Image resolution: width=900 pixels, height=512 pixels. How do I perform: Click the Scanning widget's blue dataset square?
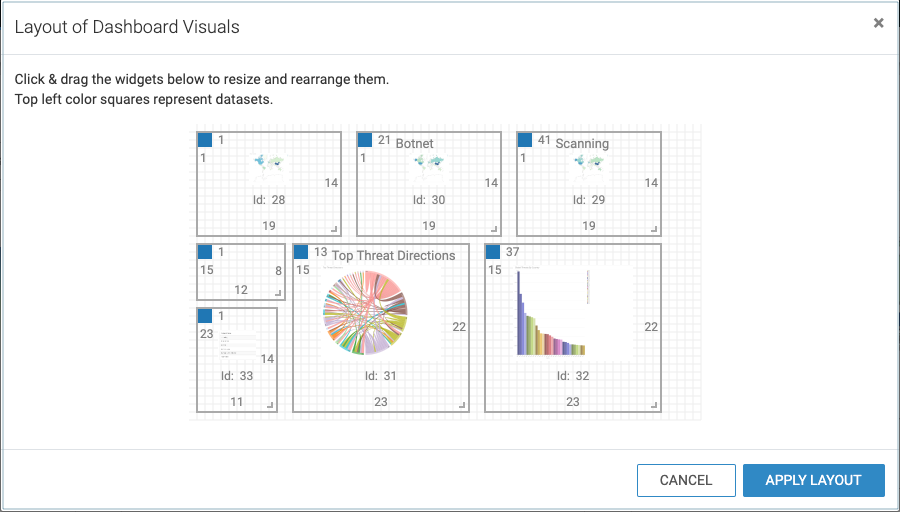tap(525, 140)
